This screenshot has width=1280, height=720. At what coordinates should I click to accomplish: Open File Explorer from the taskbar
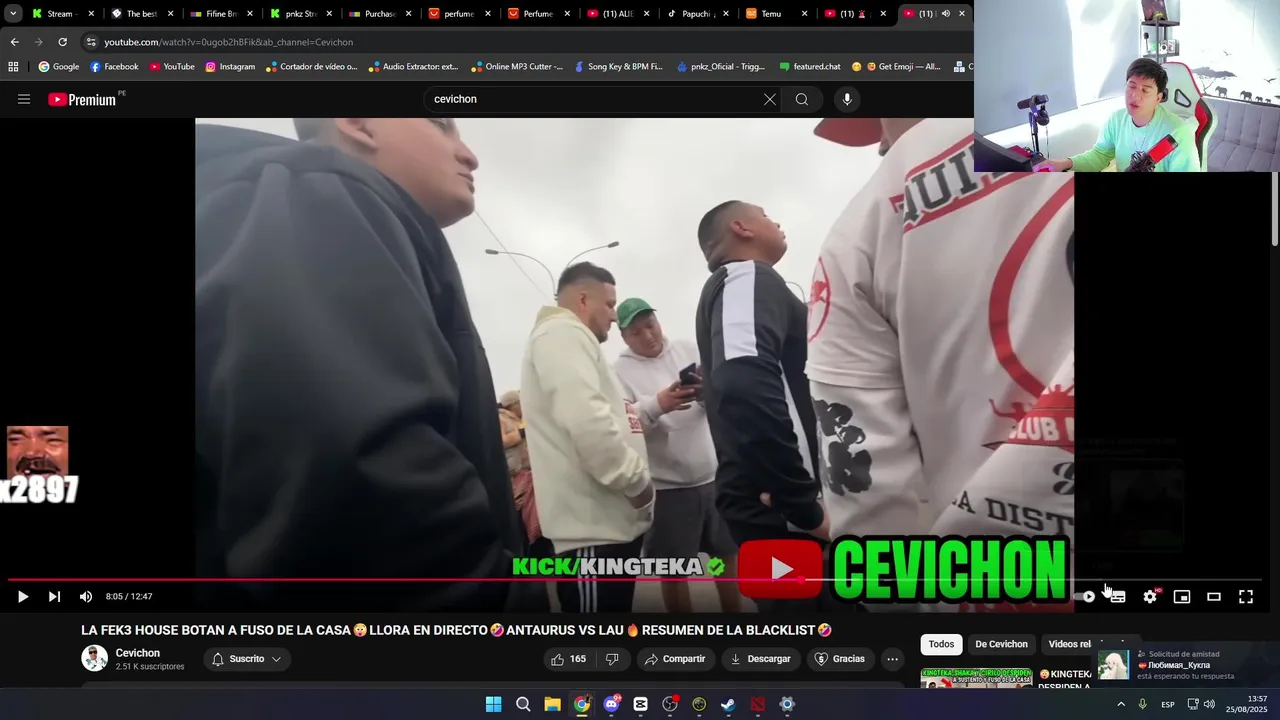pyautogui.click(x=552, y=704)
